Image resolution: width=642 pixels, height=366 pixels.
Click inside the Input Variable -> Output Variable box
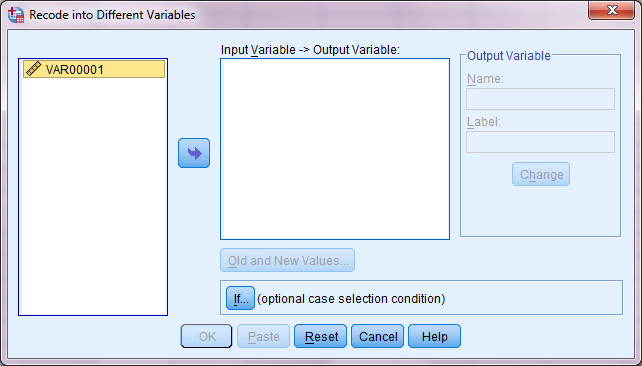point(335,149)
